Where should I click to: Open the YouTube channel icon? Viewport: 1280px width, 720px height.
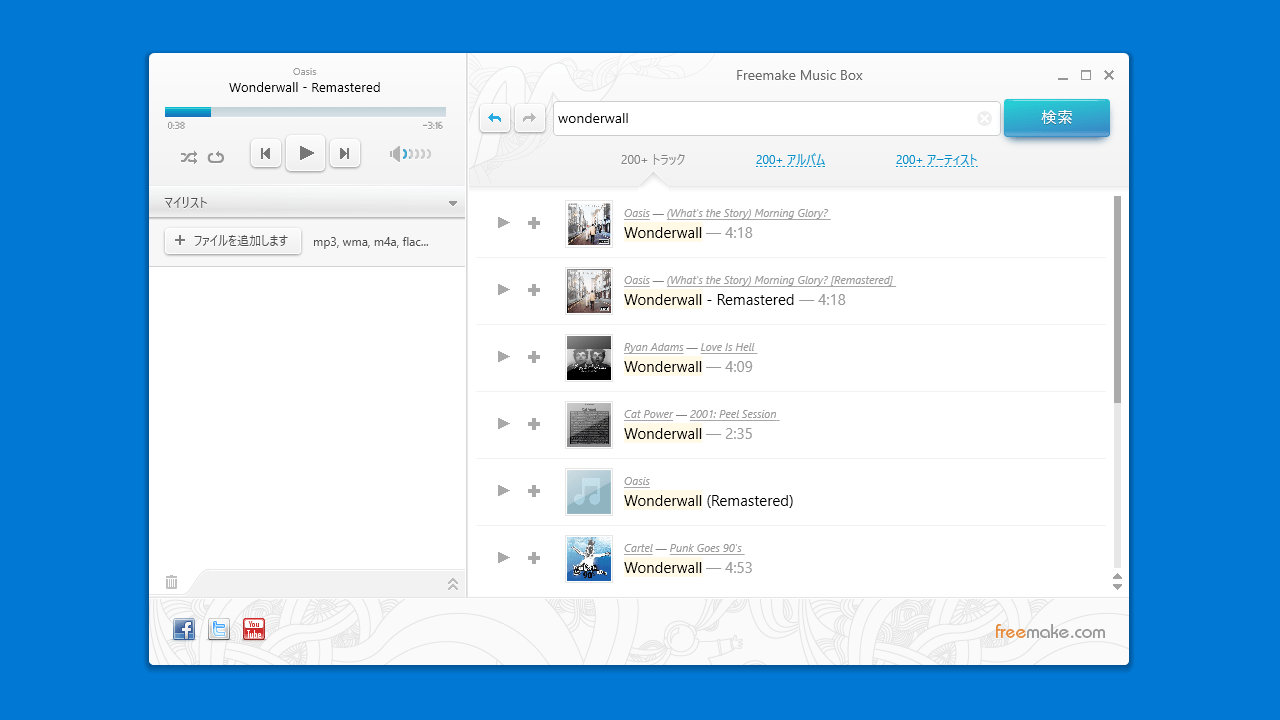[254, 629]
